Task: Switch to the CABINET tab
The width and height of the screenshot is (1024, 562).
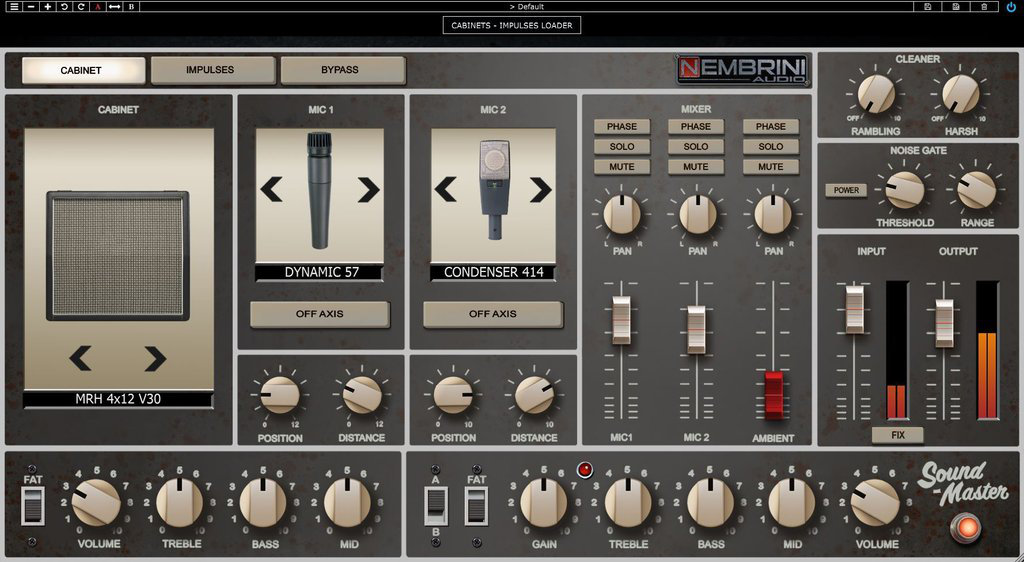Action: (83, 70)
